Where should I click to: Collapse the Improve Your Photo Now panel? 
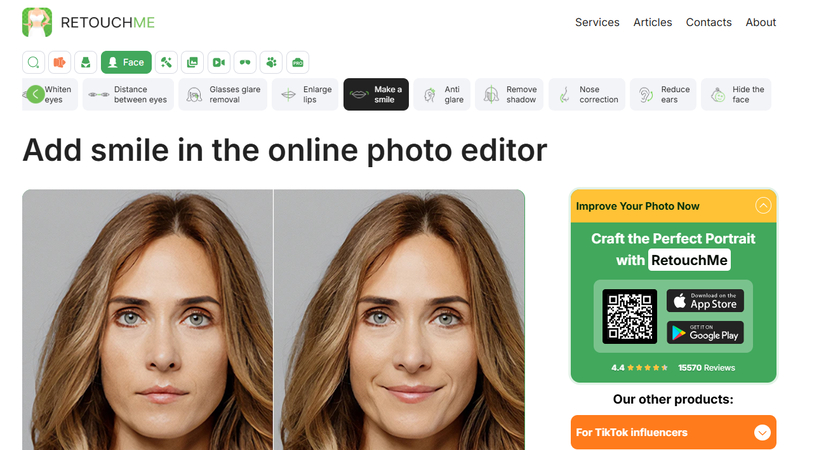(763, 206)
